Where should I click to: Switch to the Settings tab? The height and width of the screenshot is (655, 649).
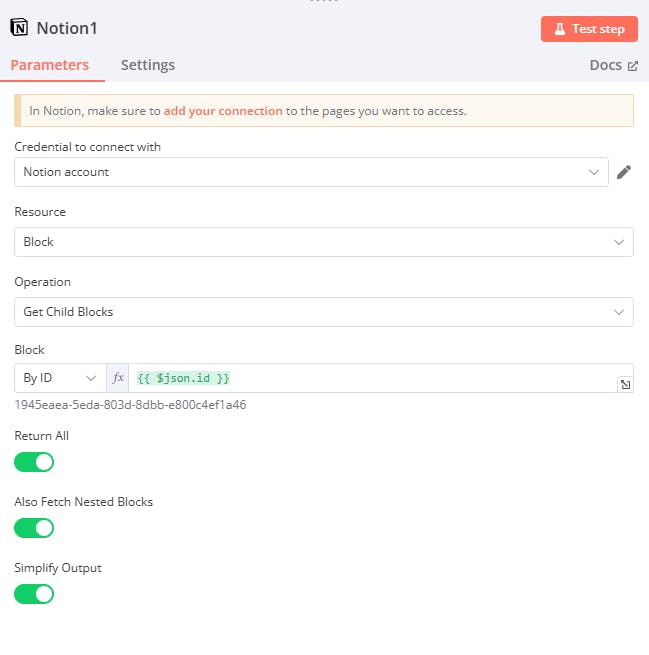148,65
